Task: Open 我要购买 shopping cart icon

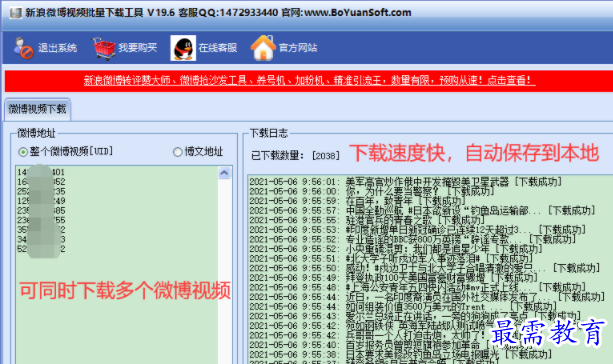Action: click(104, 48)
